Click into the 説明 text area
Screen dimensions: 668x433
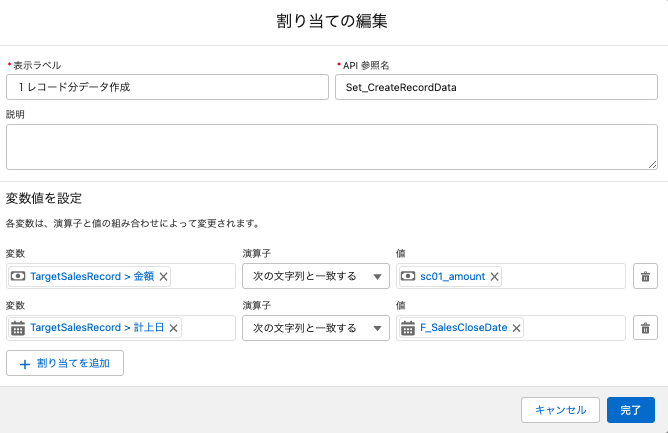click(332, 147)
